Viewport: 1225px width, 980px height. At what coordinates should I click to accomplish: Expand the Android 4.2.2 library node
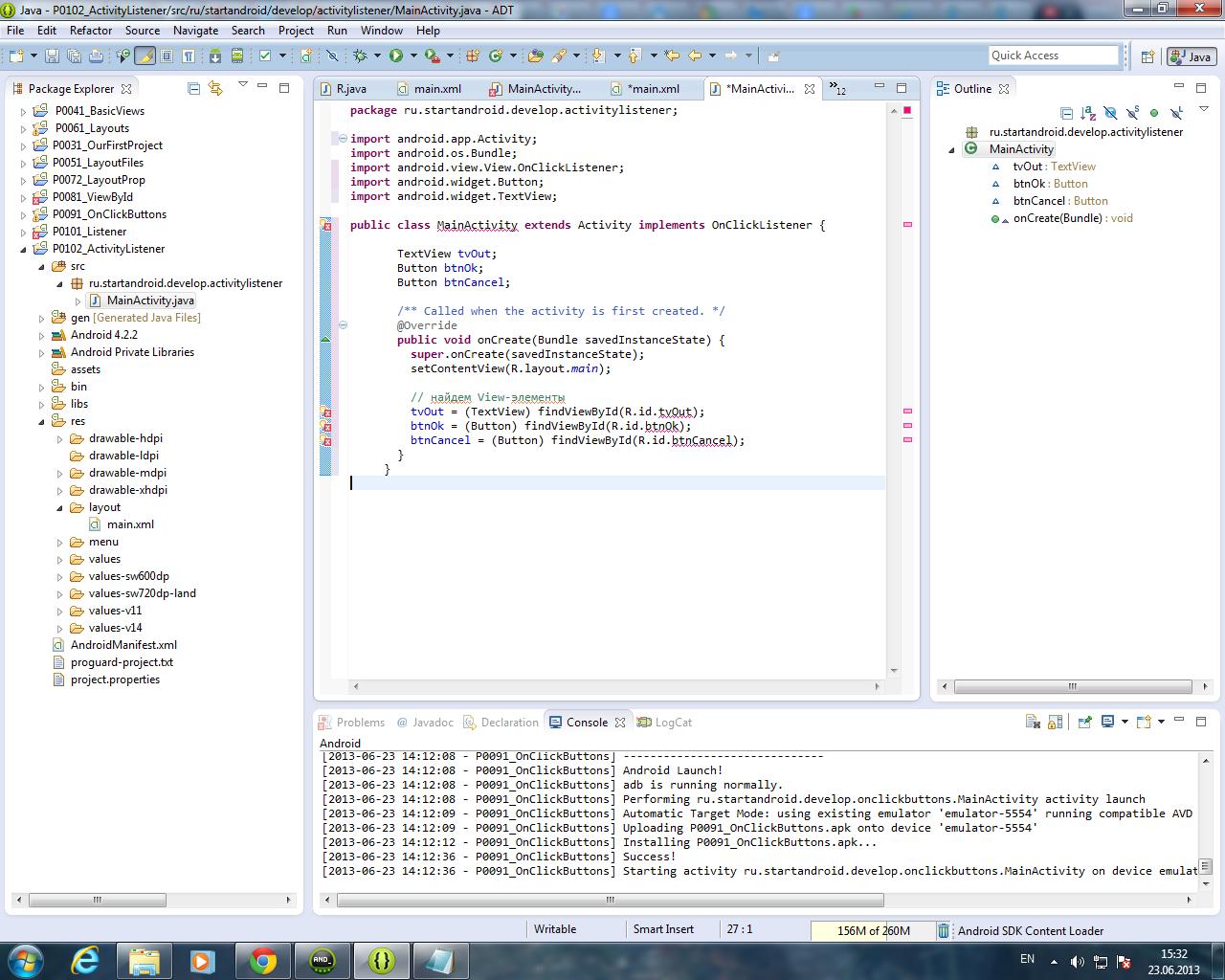point(42,335)
